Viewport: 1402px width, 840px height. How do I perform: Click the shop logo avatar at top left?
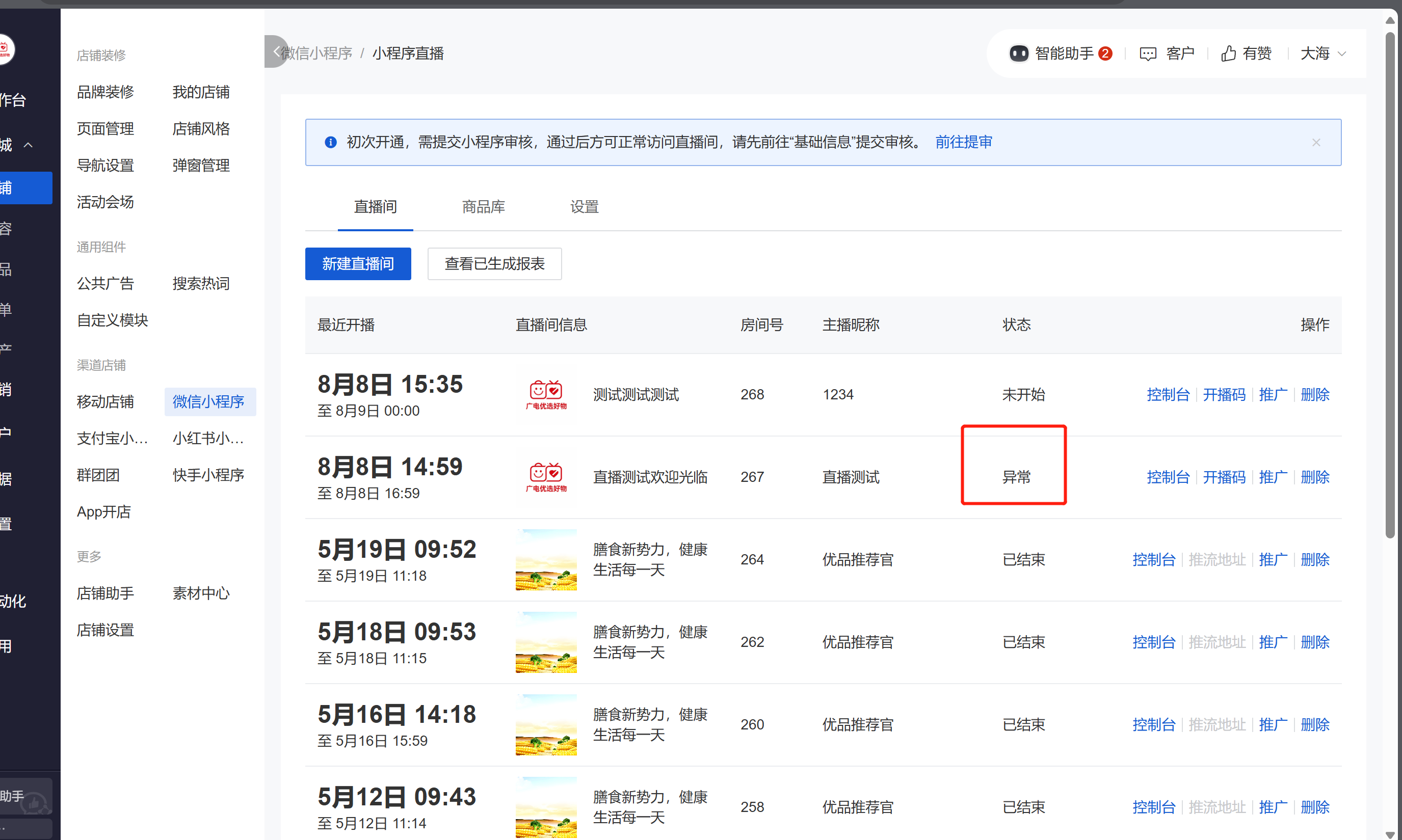click(x=6, y=50)
